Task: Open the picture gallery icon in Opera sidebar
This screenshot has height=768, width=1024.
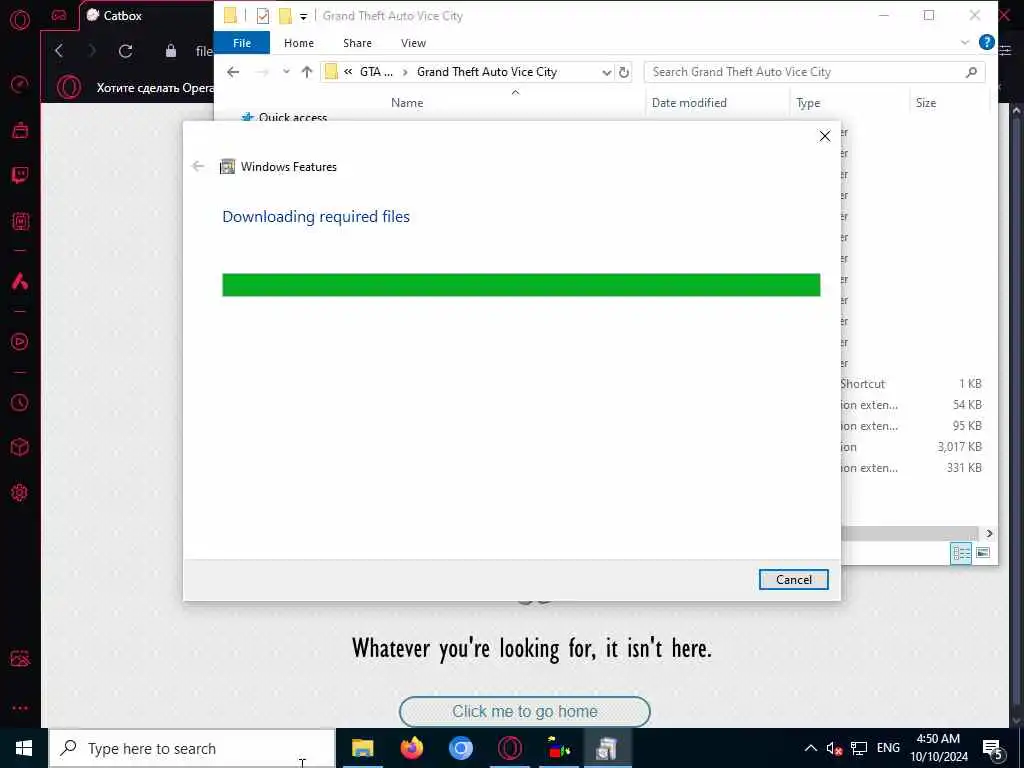Action: (x=20, y=658)
